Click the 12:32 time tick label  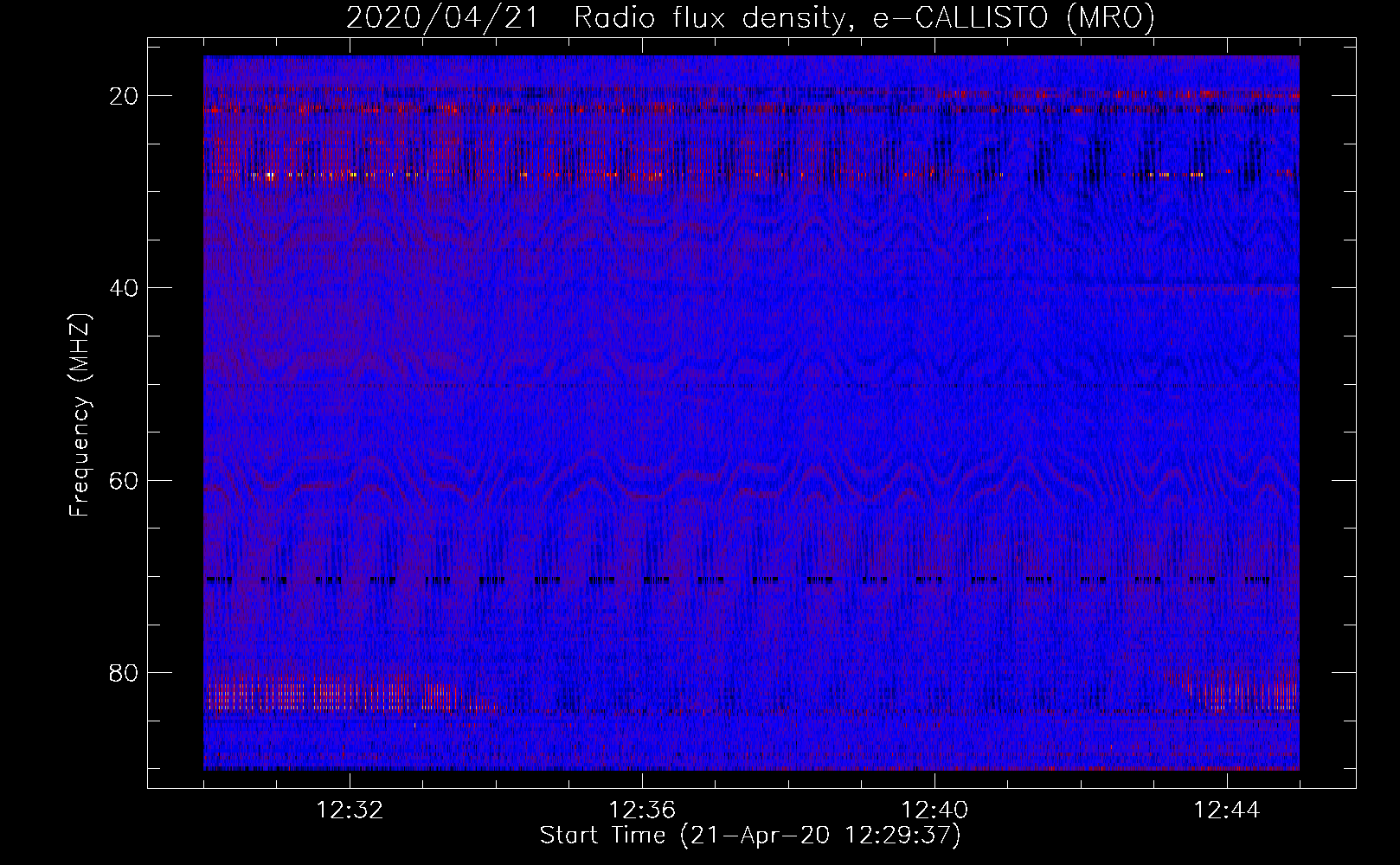[x=350, y=811]
